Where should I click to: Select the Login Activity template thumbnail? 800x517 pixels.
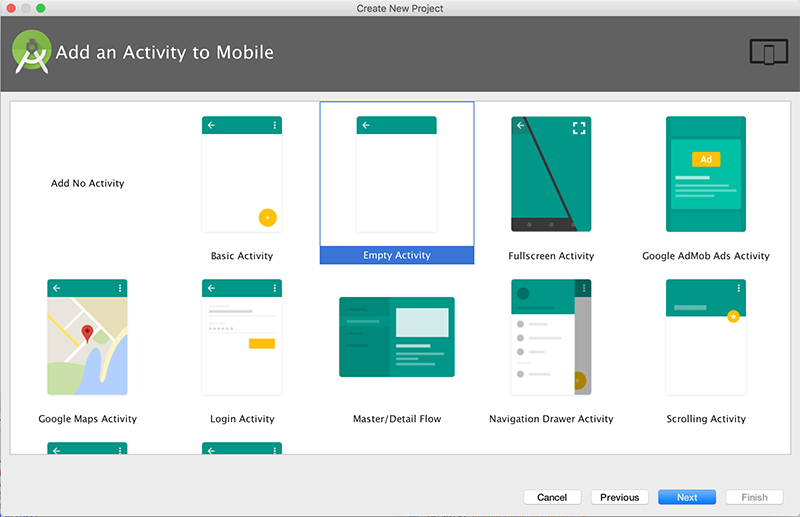tap(242, 337)
